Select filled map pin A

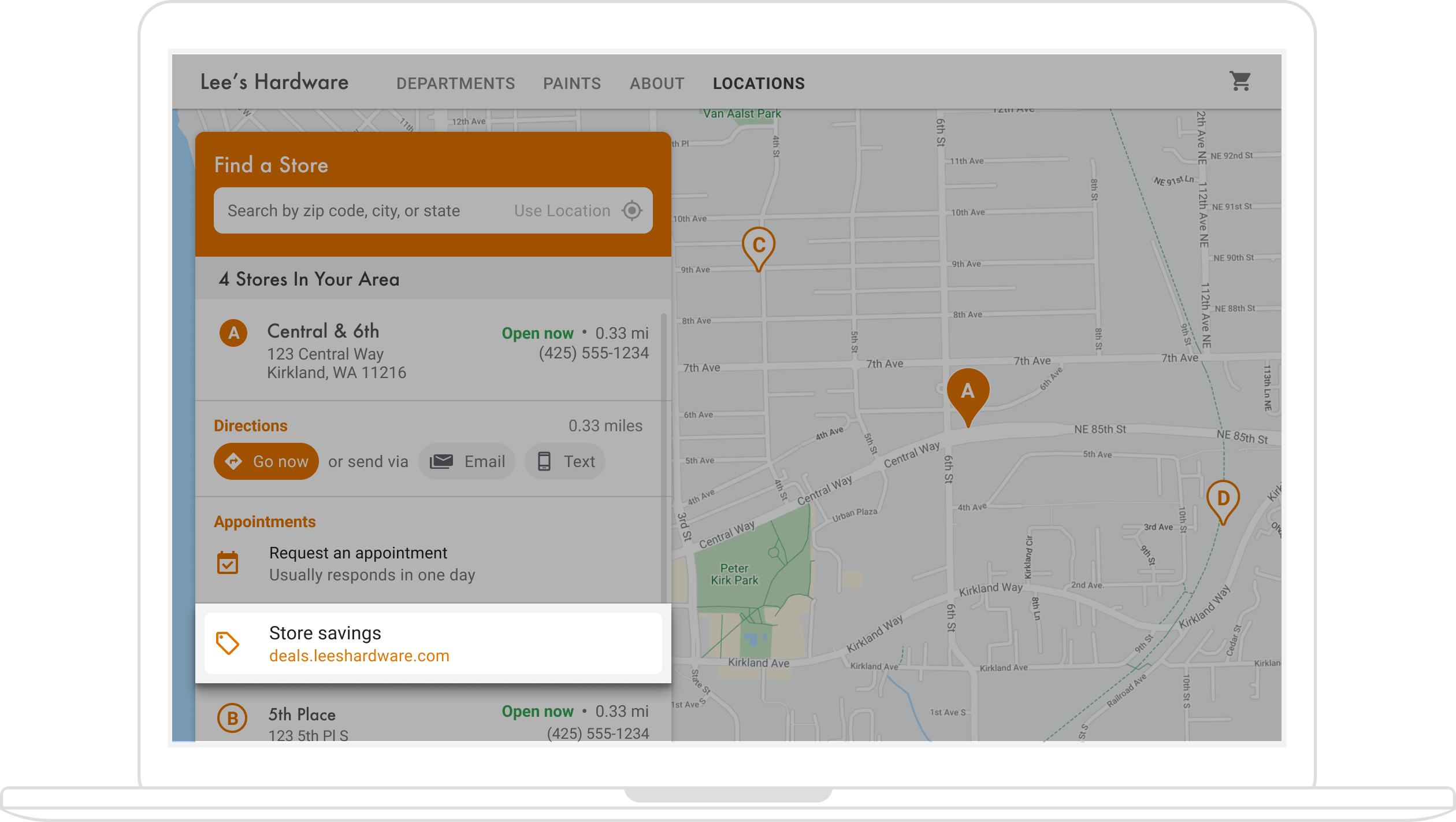tap(968, 392)
